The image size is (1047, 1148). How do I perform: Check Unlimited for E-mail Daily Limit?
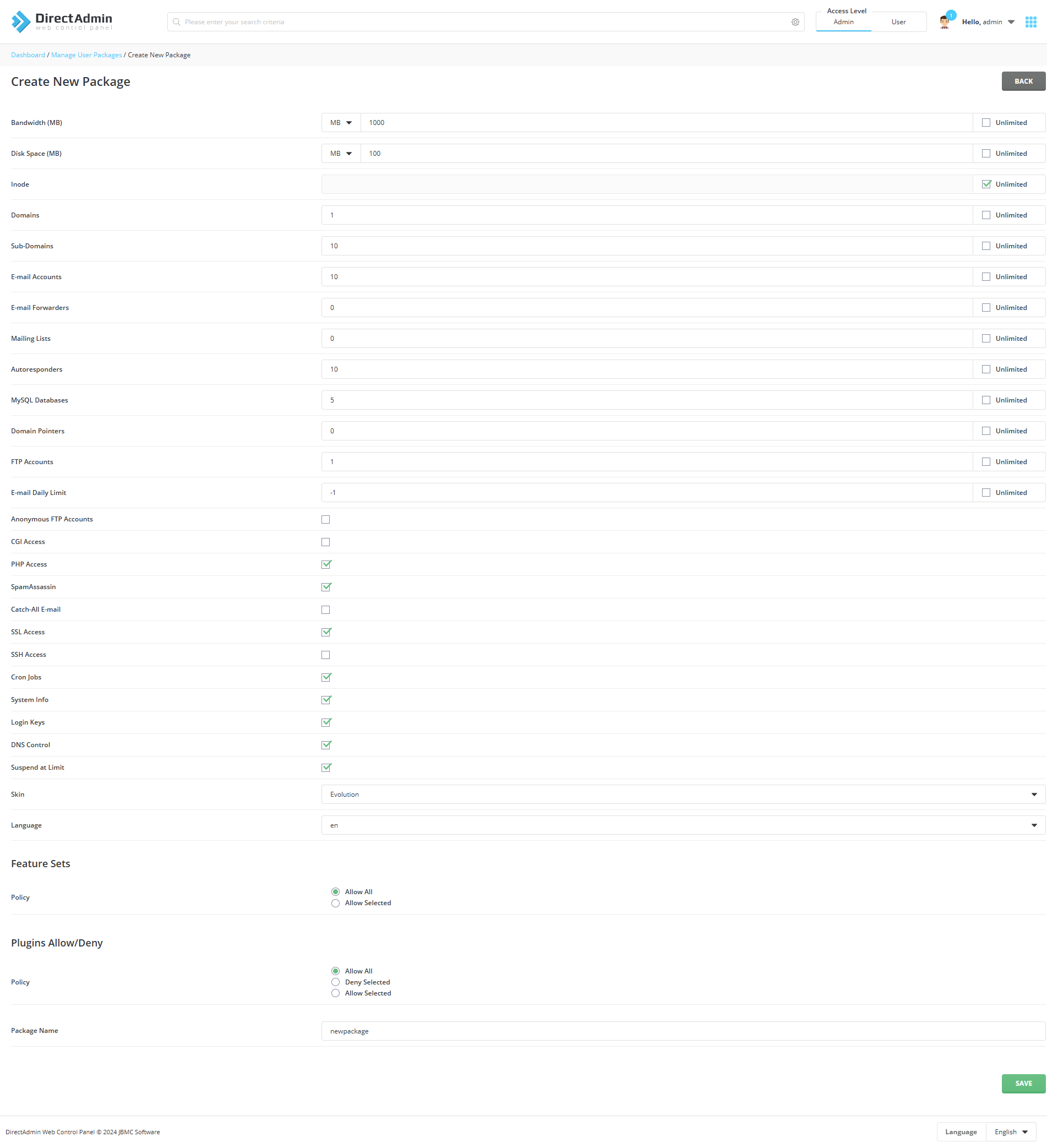point(986,492)
